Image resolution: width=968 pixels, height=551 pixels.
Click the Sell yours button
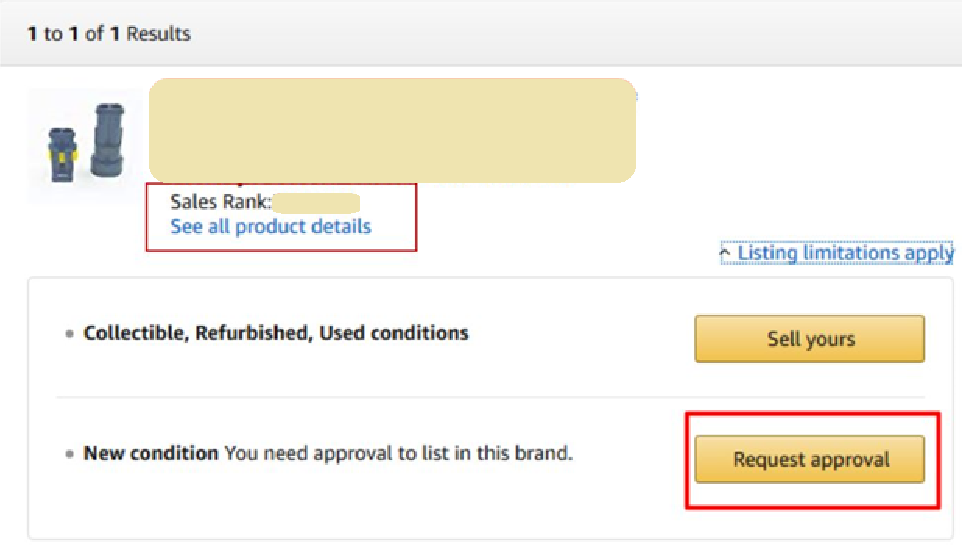809,339
